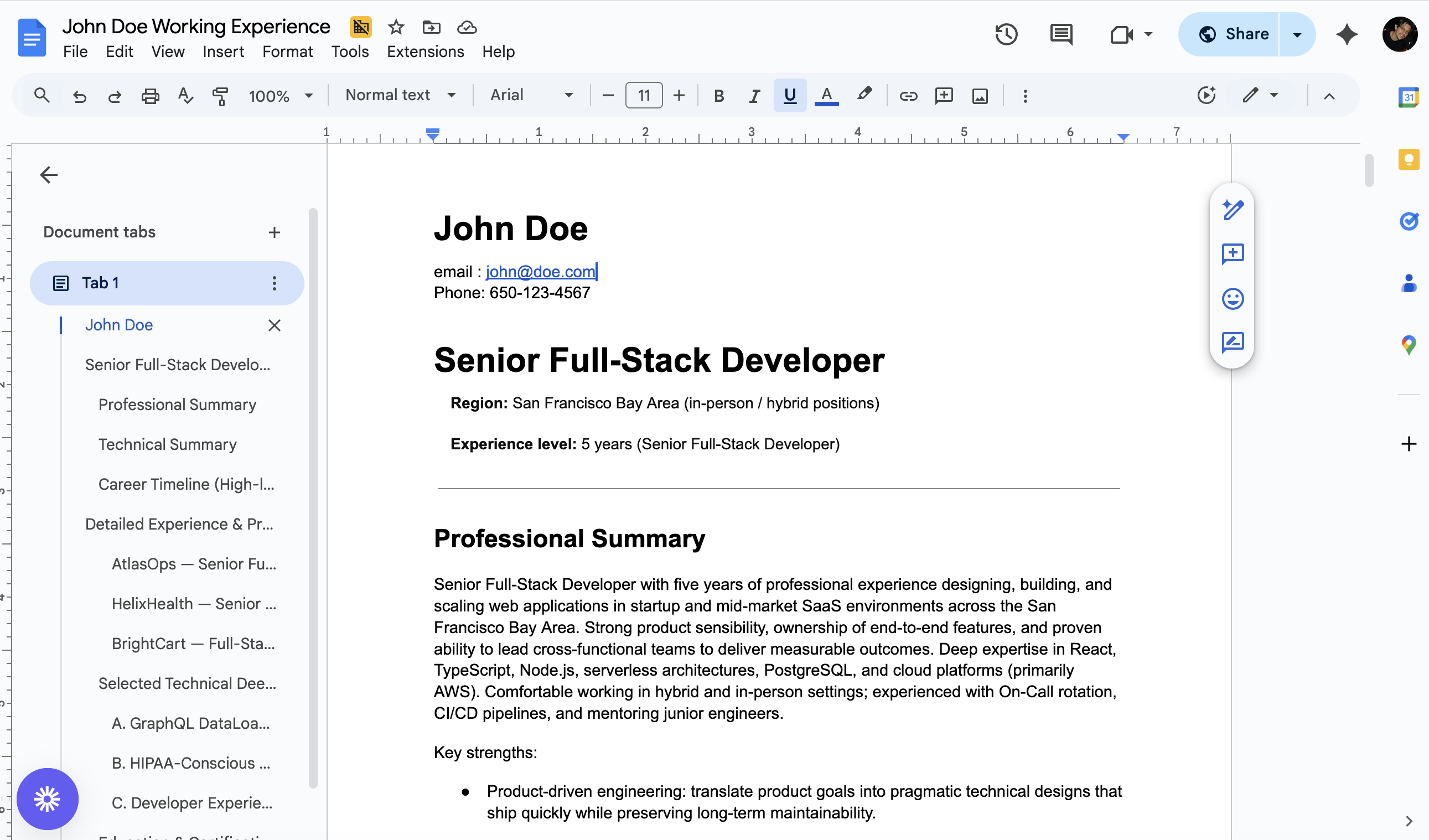Toggle underline formatting off
The height and width of the screenshot is (840, 1429).
click(x=789, y=96)
